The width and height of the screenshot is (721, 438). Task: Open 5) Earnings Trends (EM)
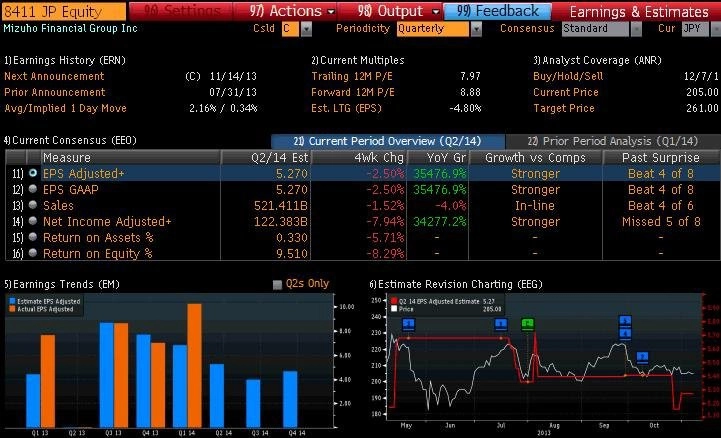click(62, 284)
